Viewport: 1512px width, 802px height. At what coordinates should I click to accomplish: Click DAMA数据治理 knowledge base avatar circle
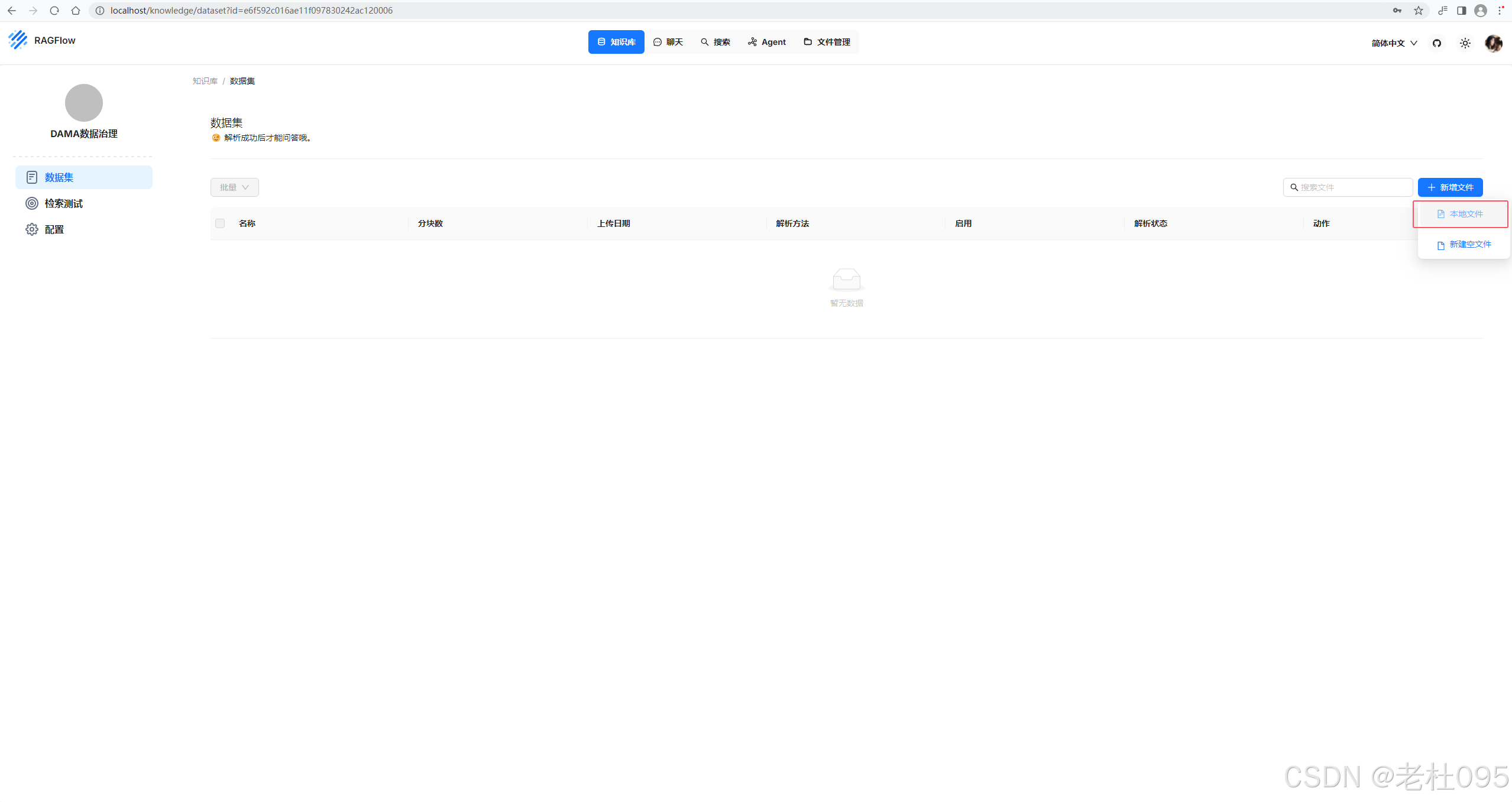pos(83,103)
